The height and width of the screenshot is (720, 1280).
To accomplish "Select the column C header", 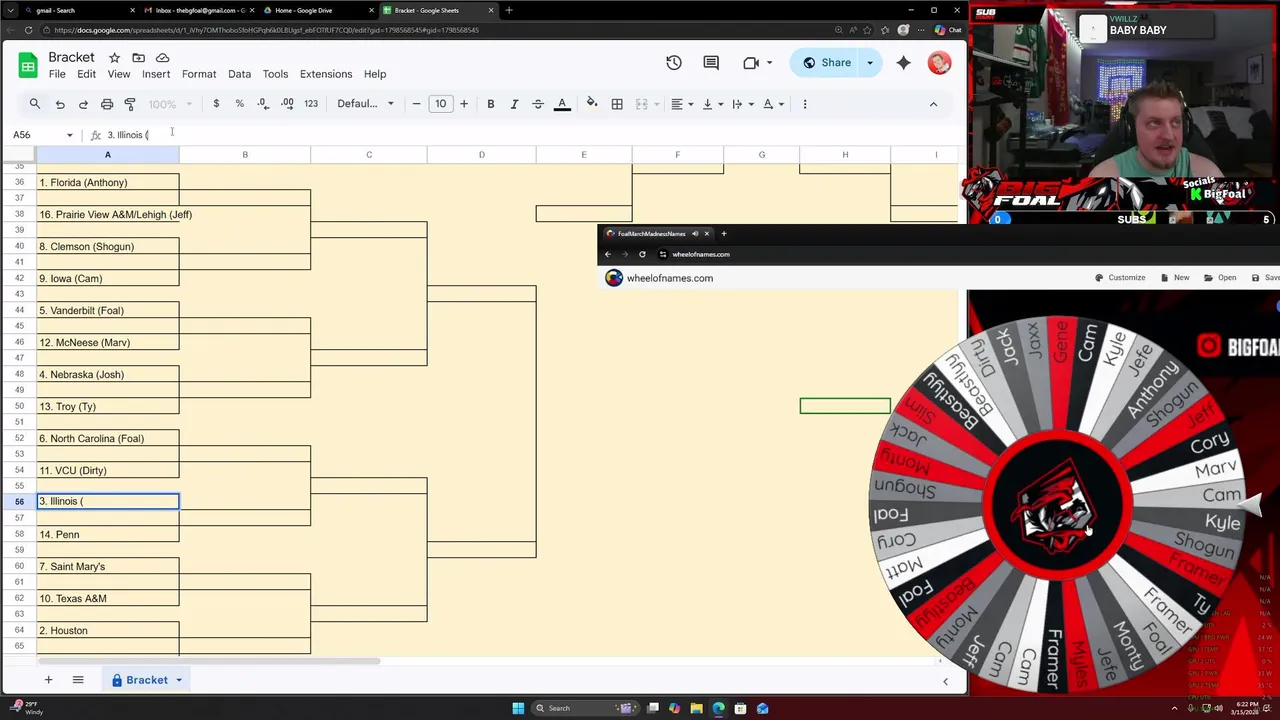I will coord(369,154).
